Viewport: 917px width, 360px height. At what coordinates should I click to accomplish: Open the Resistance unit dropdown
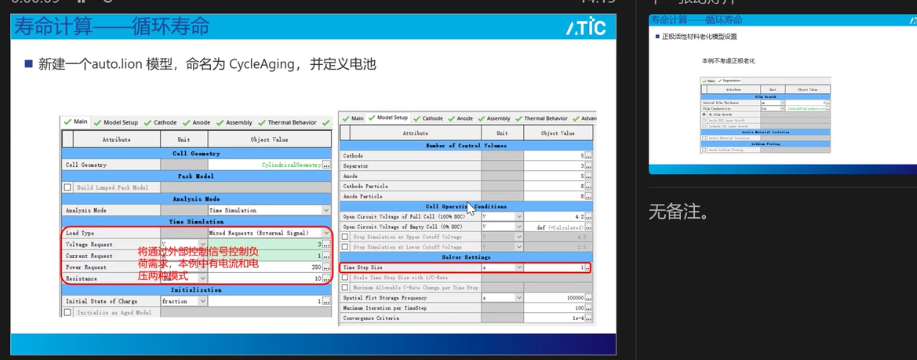point(202,279)
